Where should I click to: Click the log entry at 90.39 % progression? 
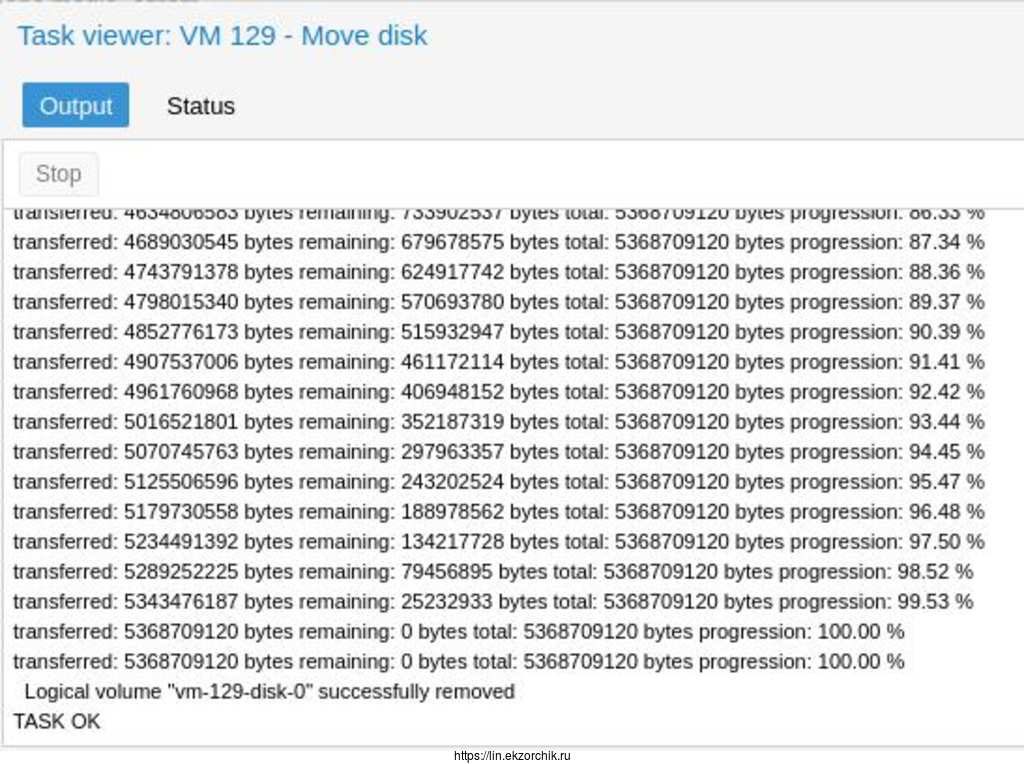(x=498, y=332)
